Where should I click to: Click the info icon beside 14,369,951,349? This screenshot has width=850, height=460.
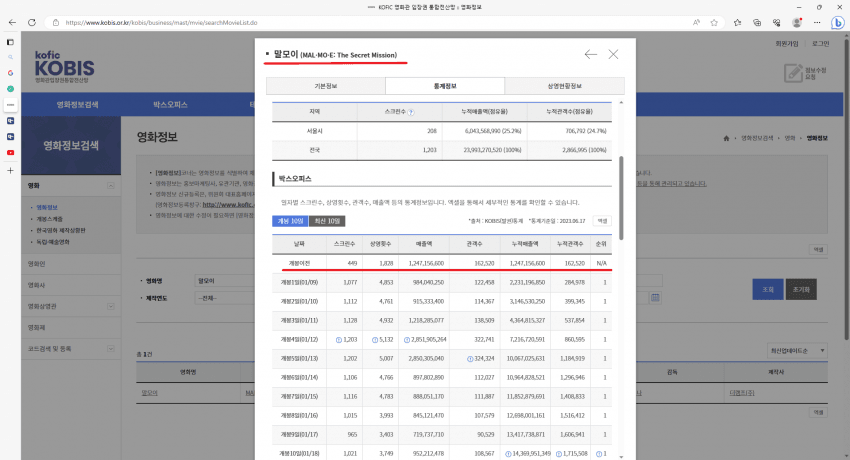click(x=508, y=453)
